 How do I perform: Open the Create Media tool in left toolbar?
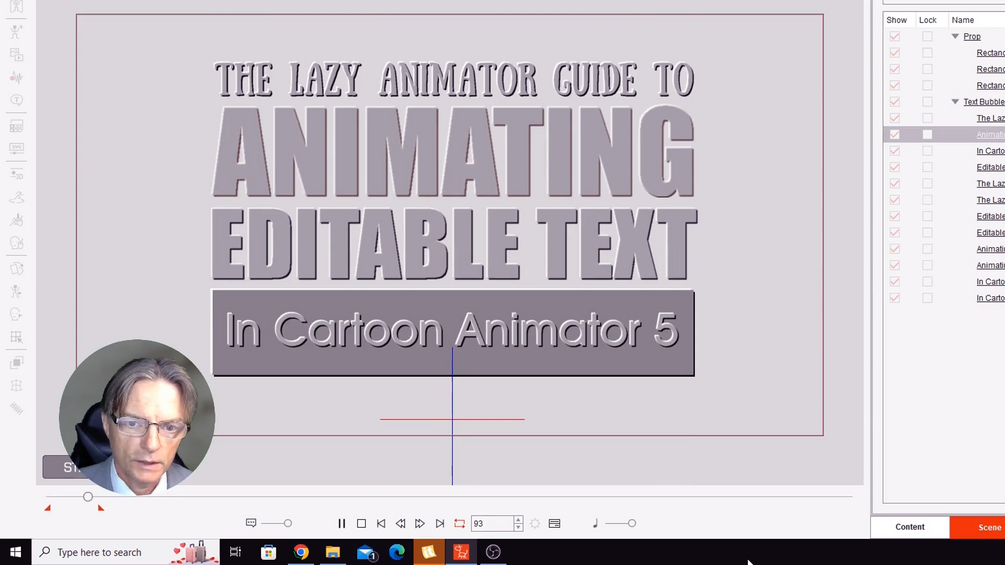(16, 54)
